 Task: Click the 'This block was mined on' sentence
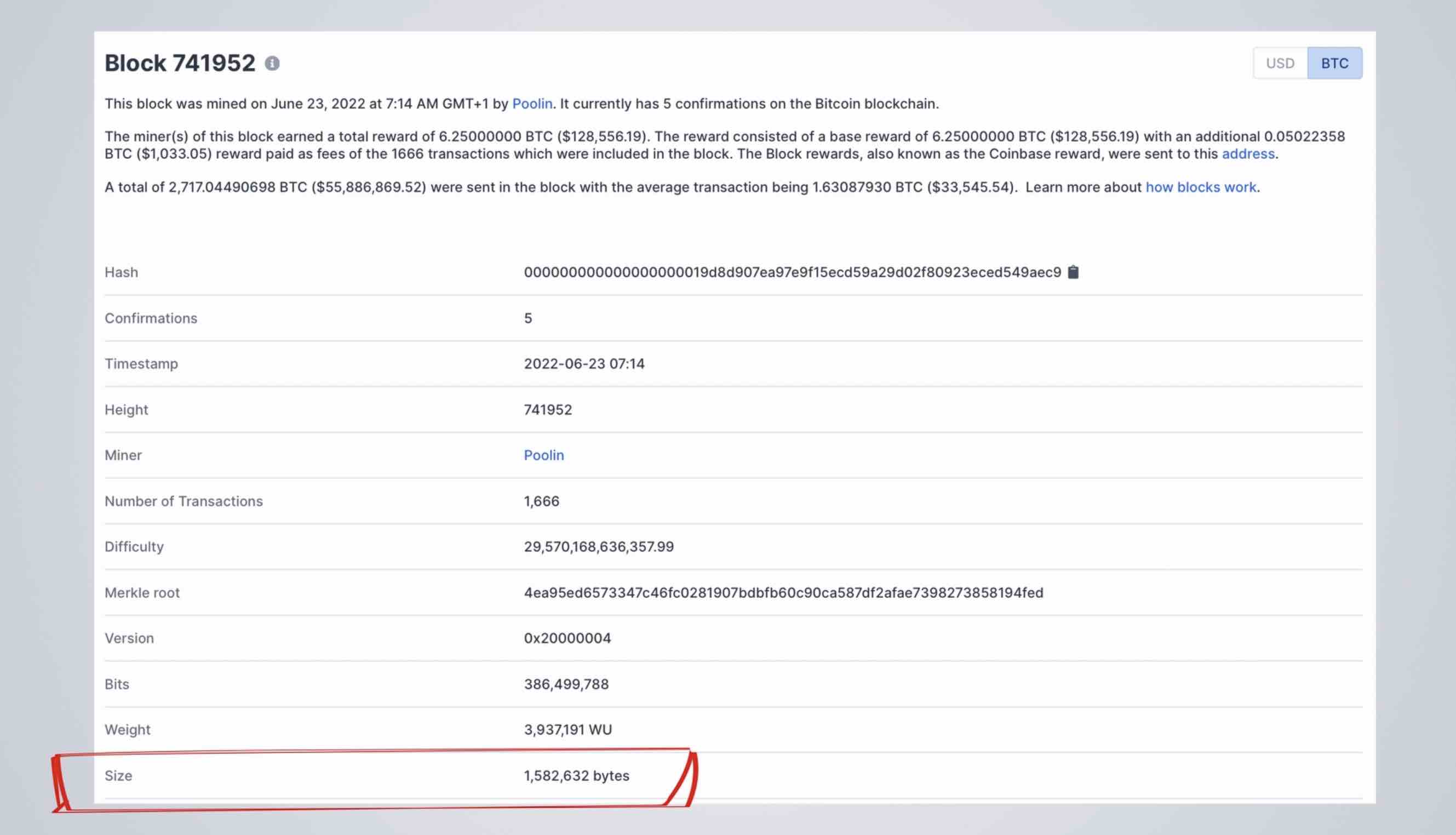[521, 104]
